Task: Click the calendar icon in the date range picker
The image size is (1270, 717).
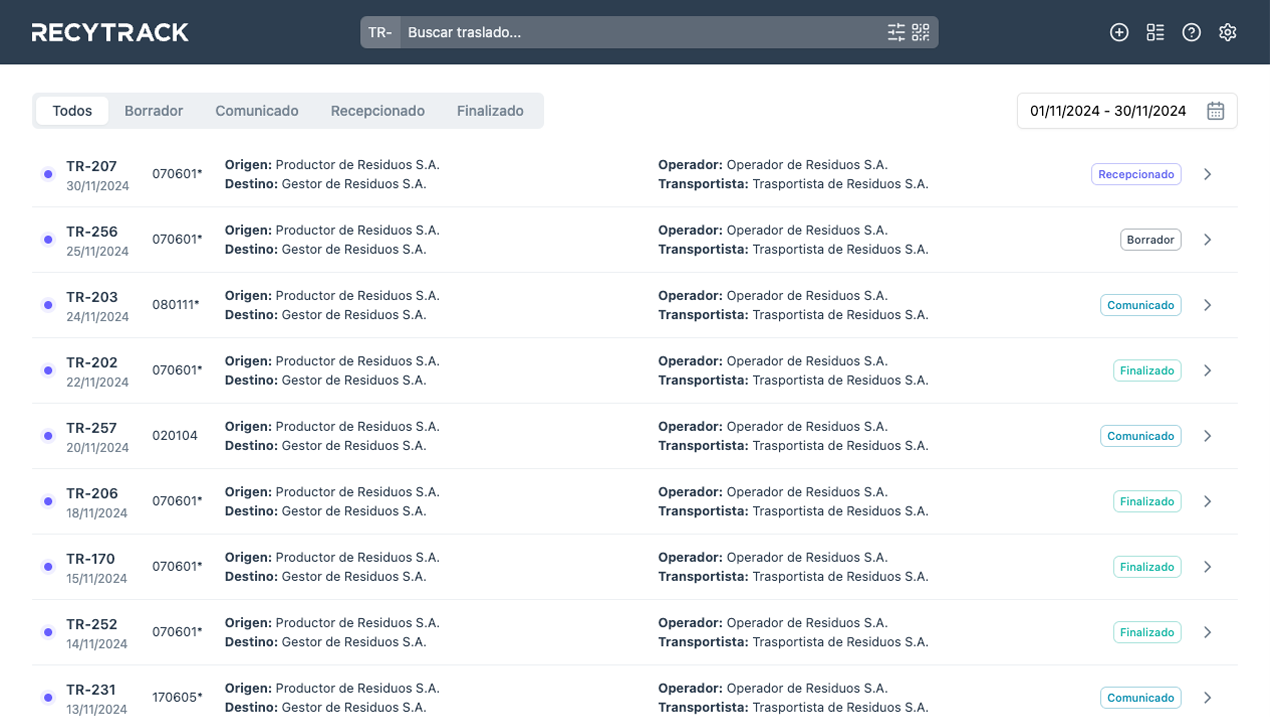Action: coord(1215,110)
